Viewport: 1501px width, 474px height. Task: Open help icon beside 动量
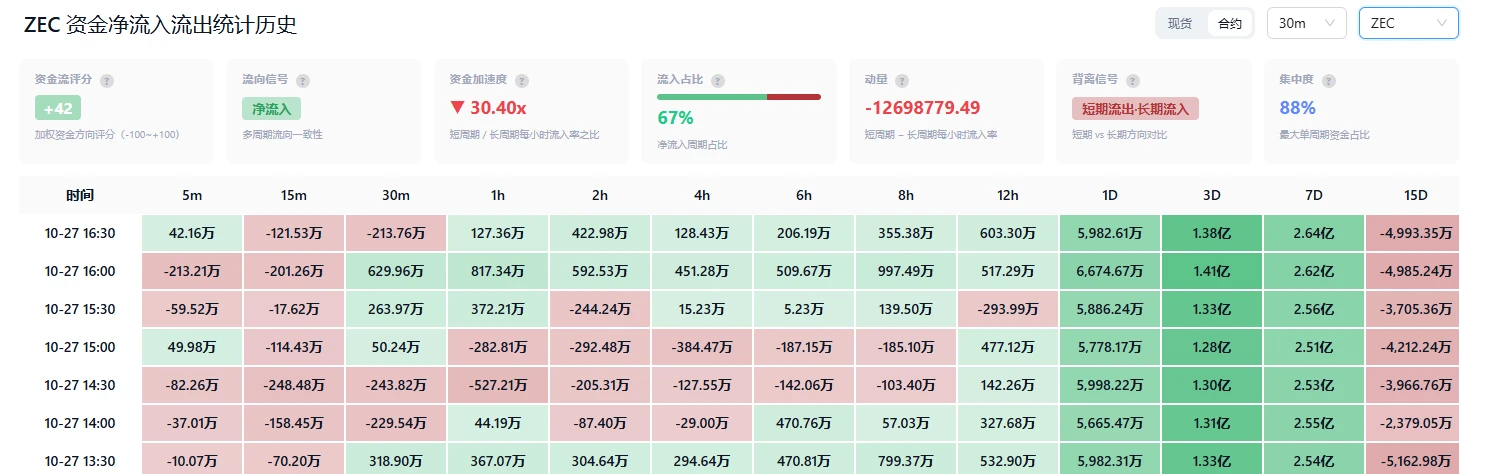[x=902, y=81]
